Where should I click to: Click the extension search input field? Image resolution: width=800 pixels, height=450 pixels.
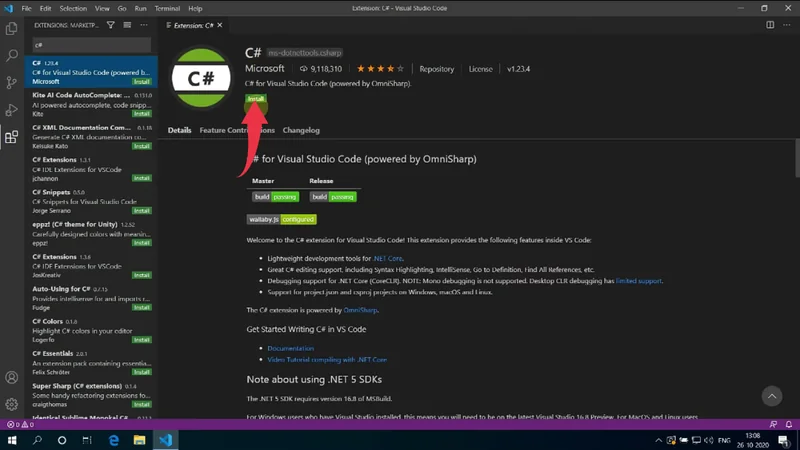(90, 45)
